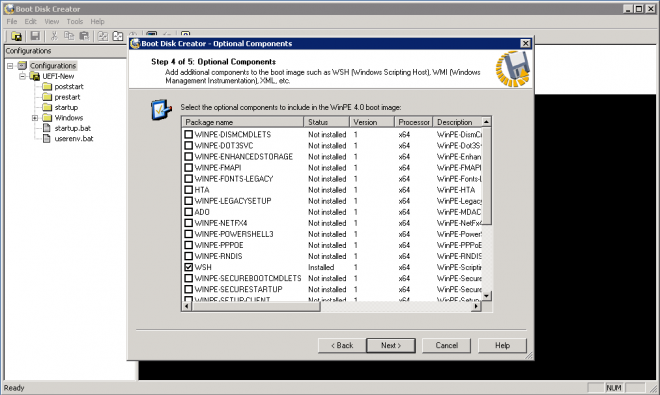This screenshot has height=395, width=660.
Task: Sort by Version column header
Action: (372, 122)
